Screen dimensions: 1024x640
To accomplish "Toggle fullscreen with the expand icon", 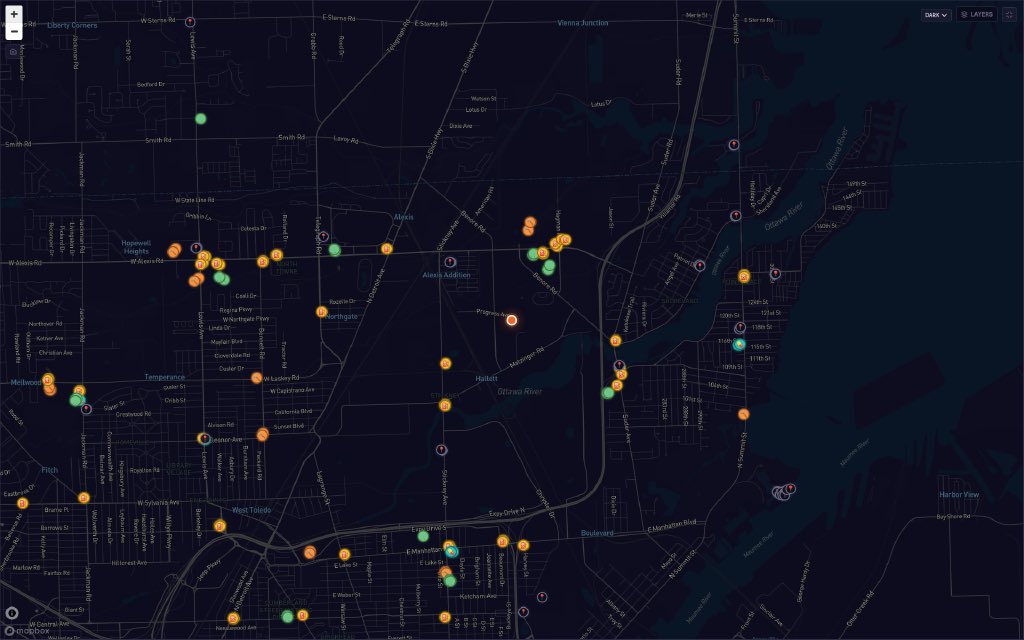I will [1010, 14].
